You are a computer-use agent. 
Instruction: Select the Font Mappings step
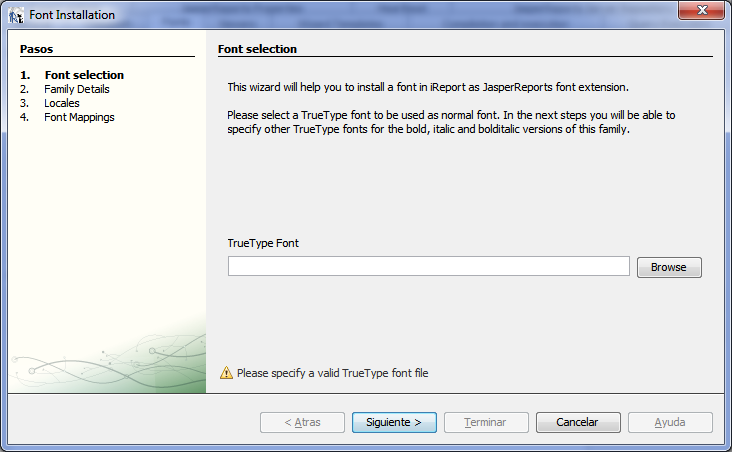click(x=79, y=117)
